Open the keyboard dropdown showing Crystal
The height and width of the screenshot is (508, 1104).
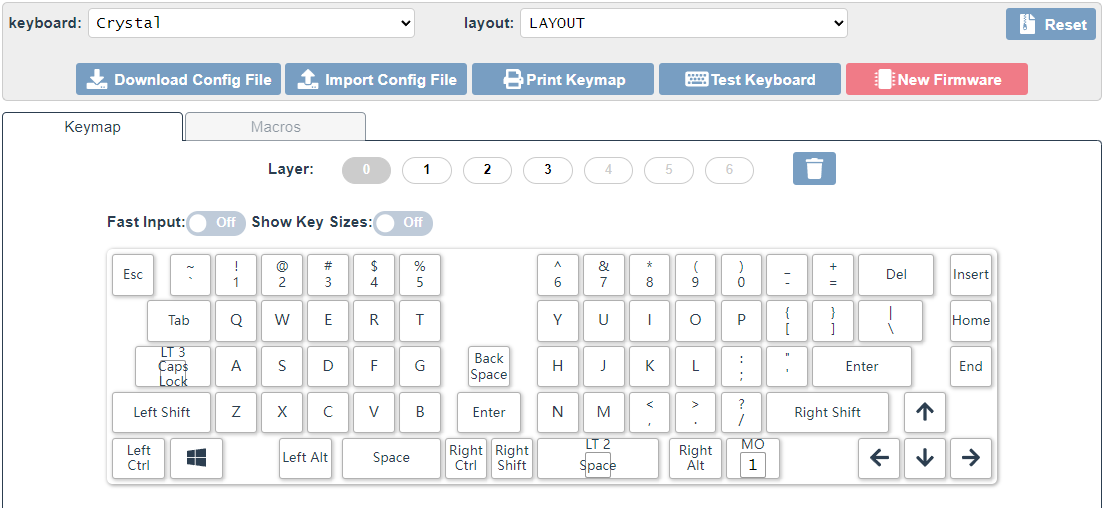(x=251, y=23)
